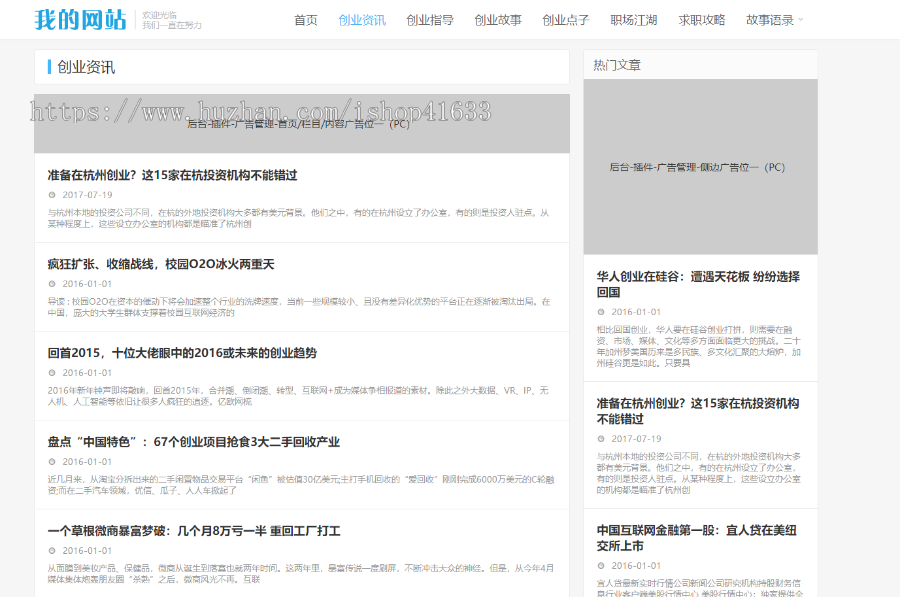Image resolution: width=900 pixels, height=597 pixels.
Task: Expand the 故事语录 dropdown arrow
Action: click(801, 20)
